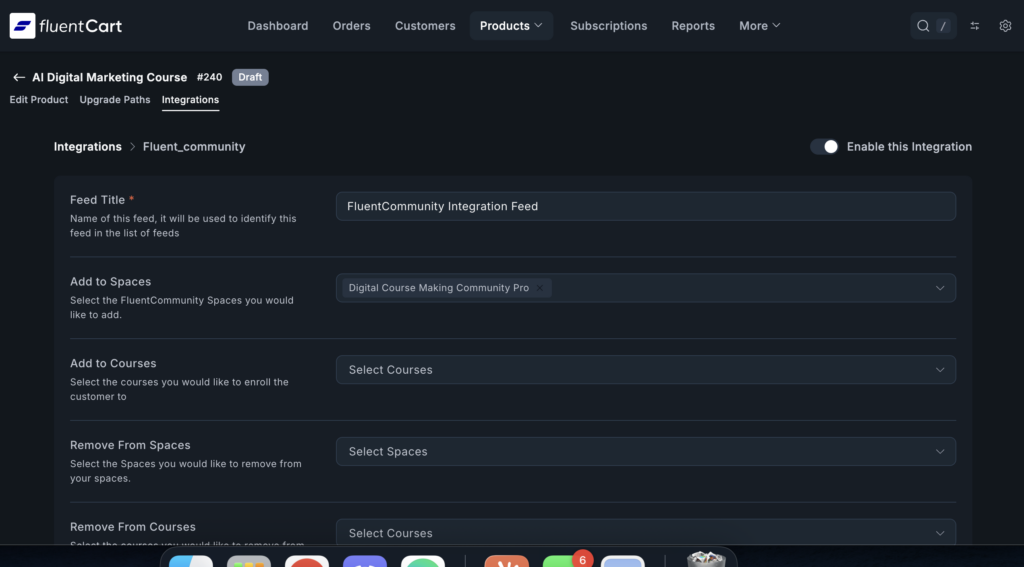
Task: Open Finder from the dock
Action: pyautogui.click(x=191, y=561)
